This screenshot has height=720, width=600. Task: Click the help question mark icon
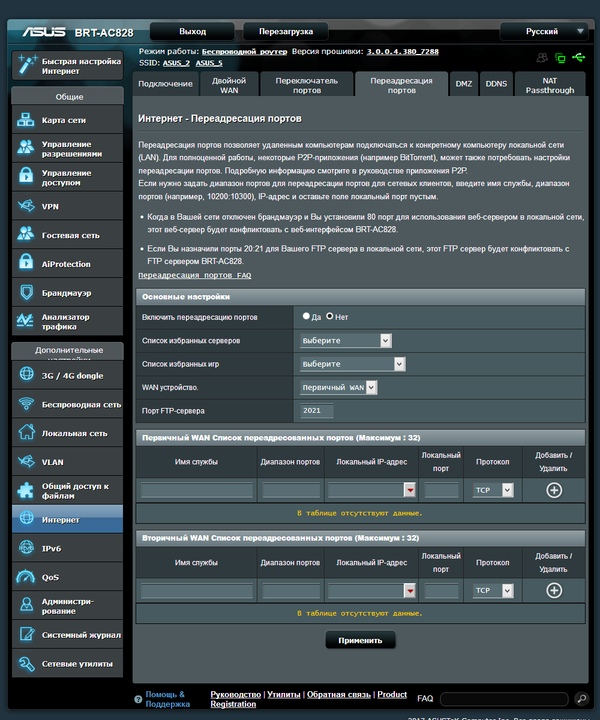click(x=138, y=699)
